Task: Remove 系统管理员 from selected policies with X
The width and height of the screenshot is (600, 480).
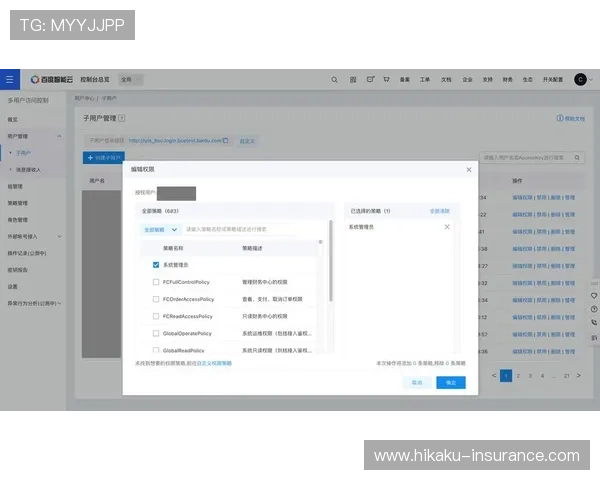Action: [x=447, y=227]
